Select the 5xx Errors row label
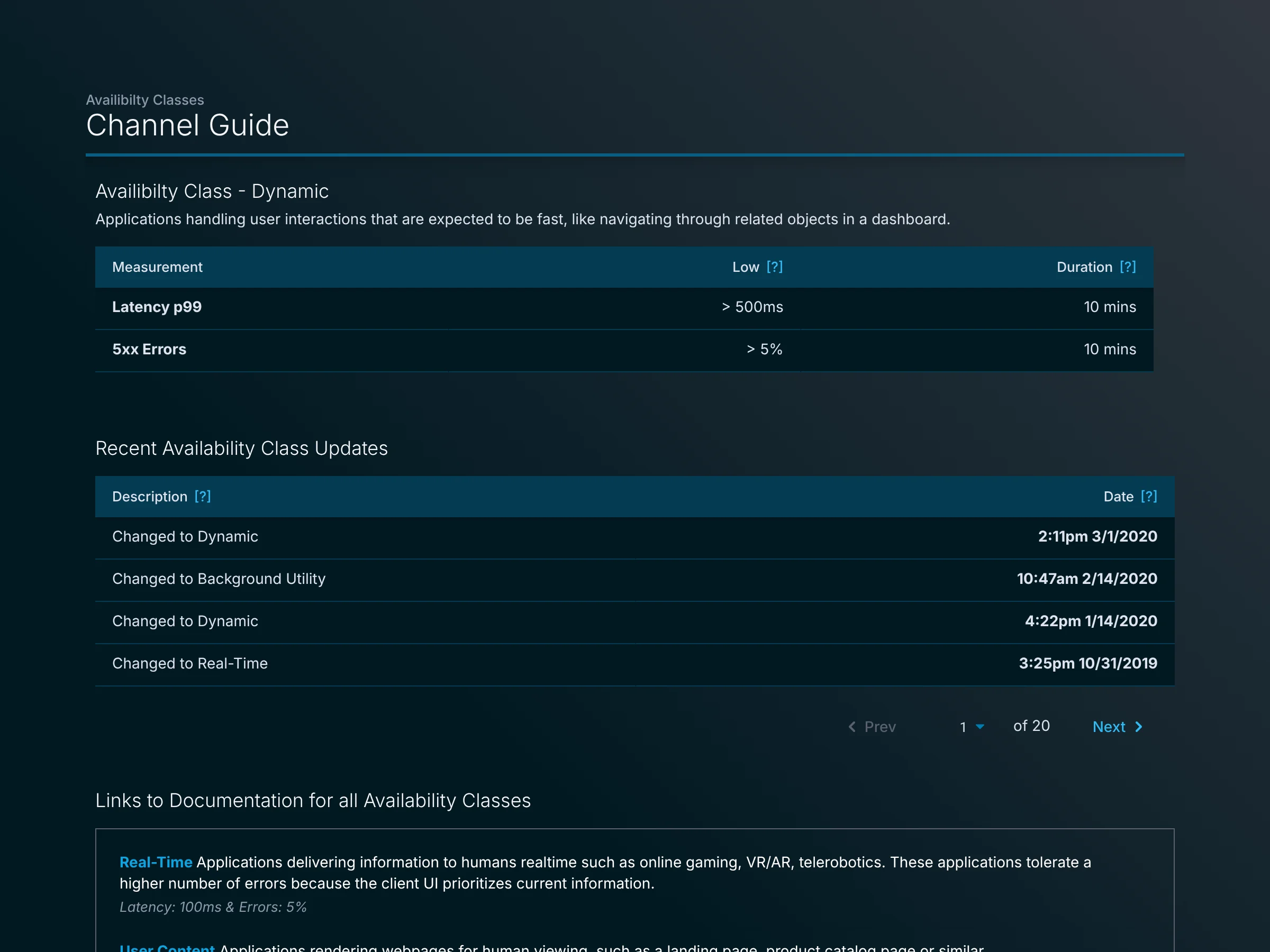The height and width of the screenshot is (952, 1270). click(x=149, y=350)
